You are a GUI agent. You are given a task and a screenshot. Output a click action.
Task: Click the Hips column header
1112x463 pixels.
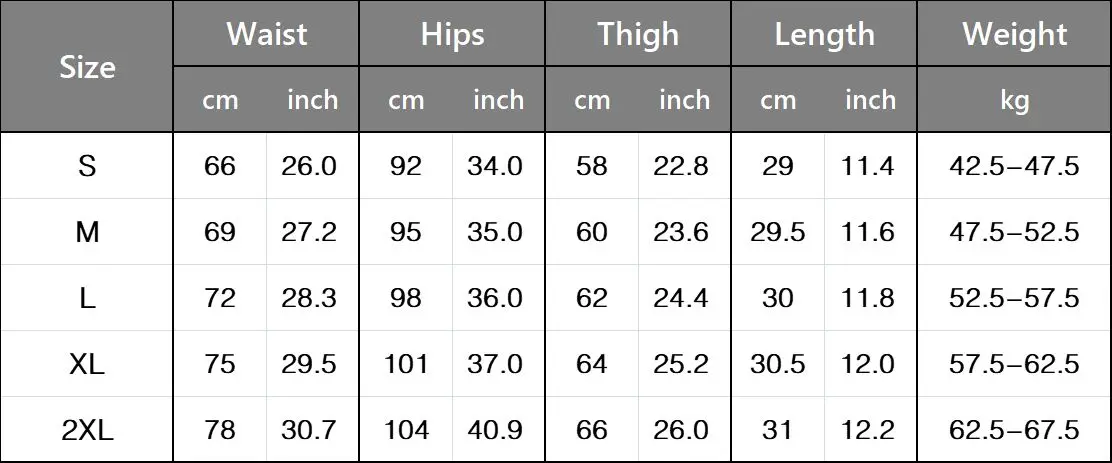[x=452, y=34]
